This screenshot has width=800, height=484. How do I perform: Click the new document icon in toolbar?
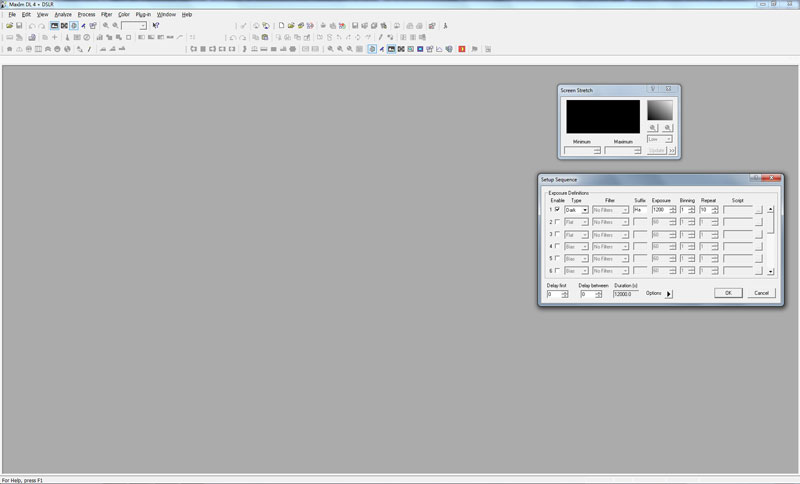(281, 25)
